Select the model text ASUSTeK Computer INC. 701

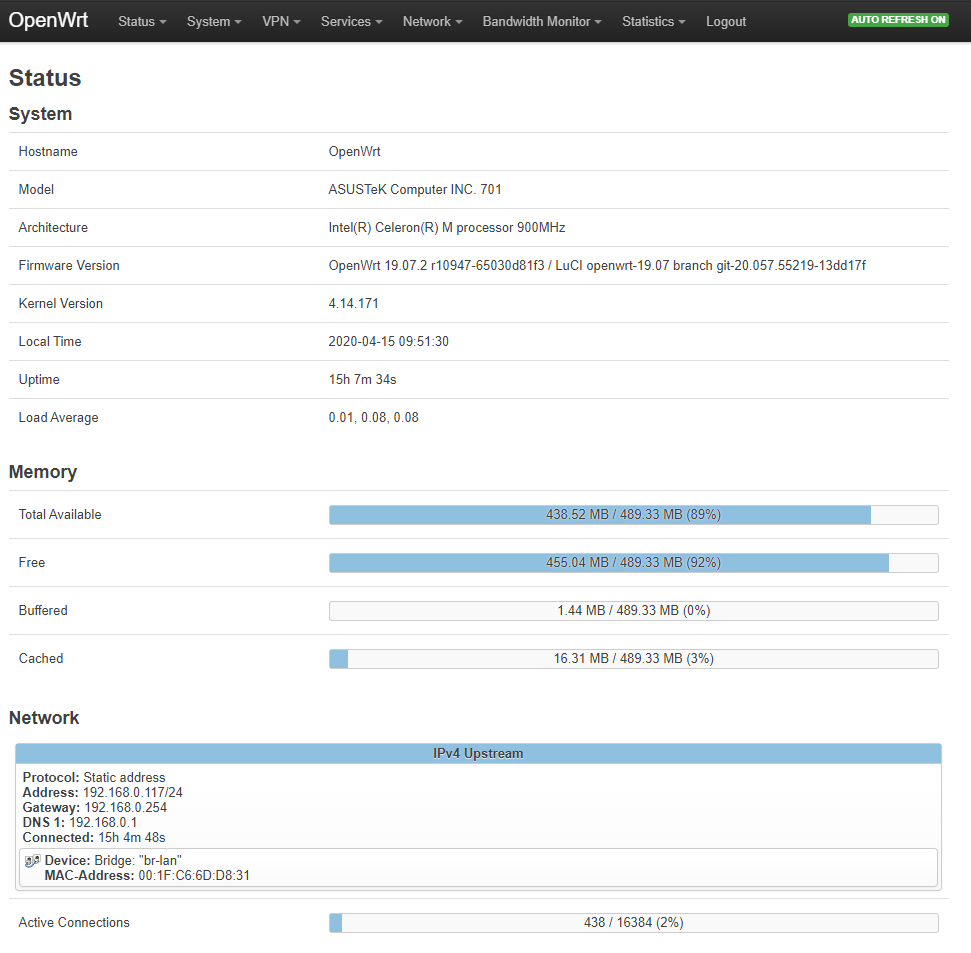point(415,189)
